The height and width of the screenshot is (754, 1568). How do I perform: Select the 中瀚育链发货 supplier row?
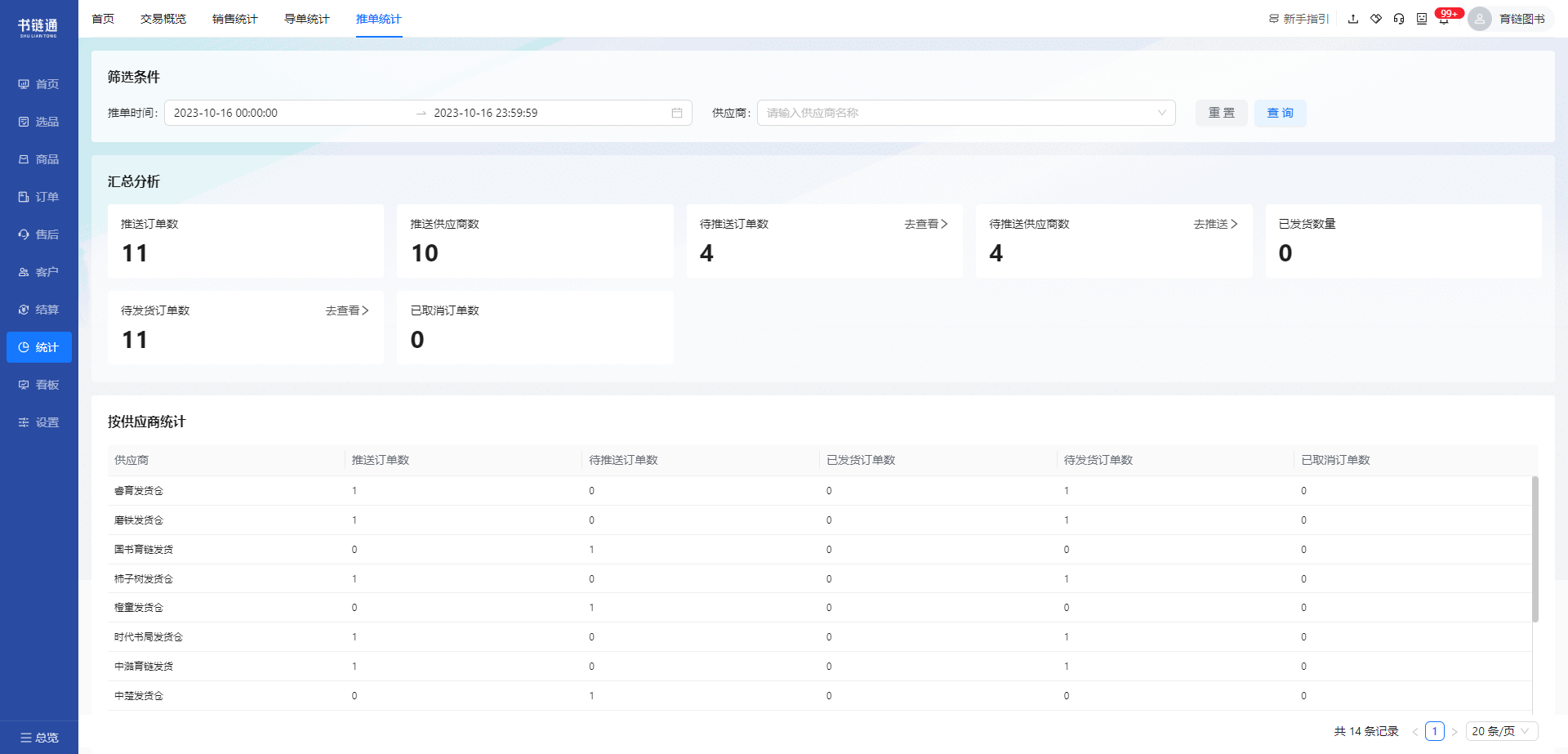pyautogui.click(x=820, y=667)
